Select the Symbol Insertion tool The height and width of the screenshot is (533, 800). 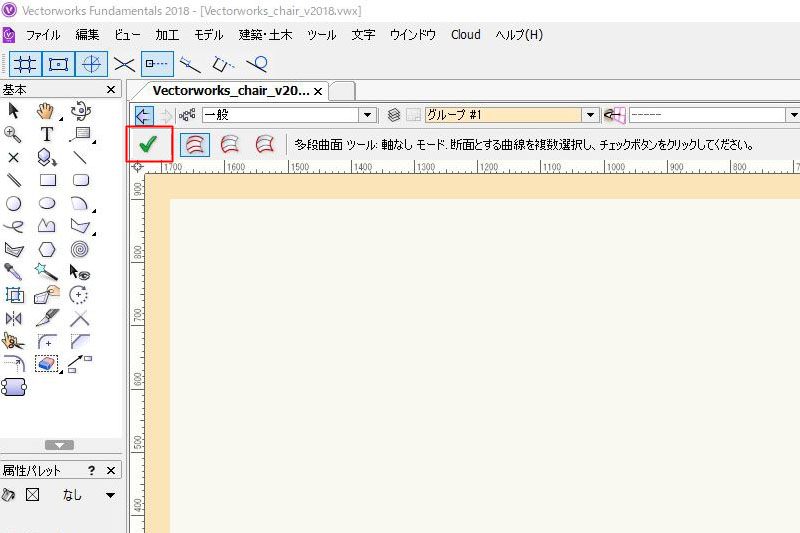[x=46, y=157]
